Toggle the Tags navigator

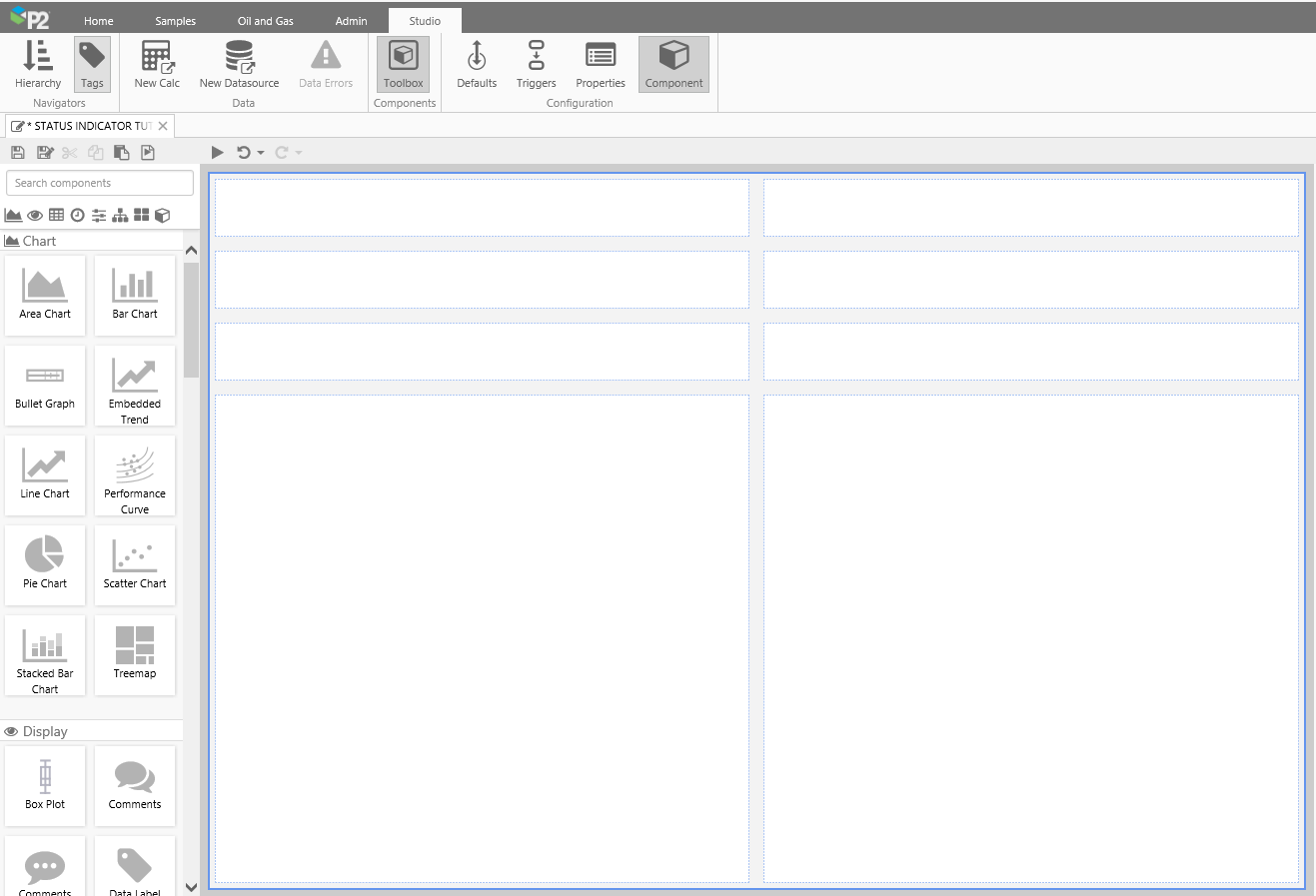click(92, 65)
